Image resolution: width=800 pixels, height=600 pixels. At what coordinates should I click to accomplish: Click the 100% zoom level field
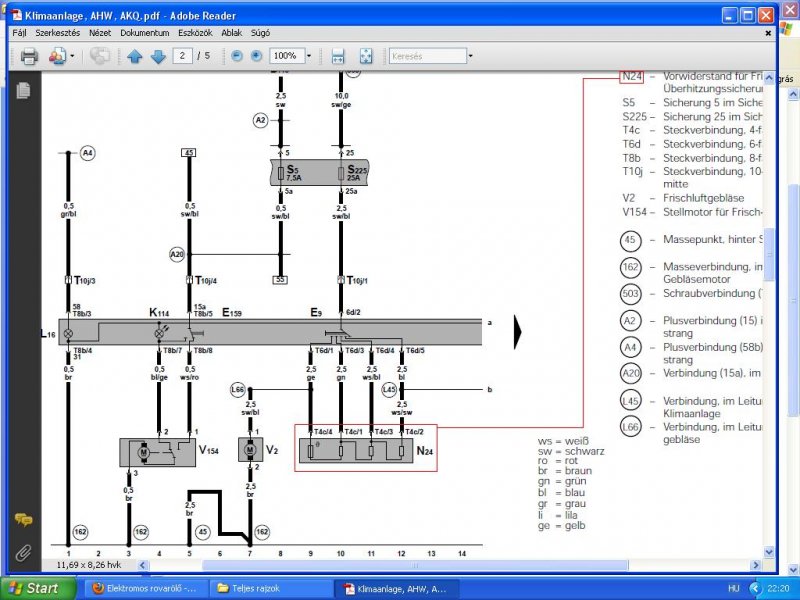click(x=287, y=56)
